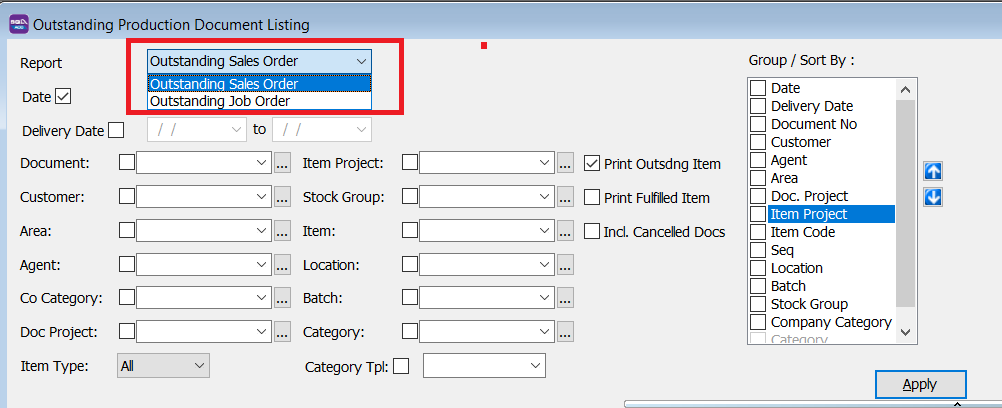Tick Delivery Date in Group/Sort list
This screenshot has width=1002, height=408.
coord(759,106)
